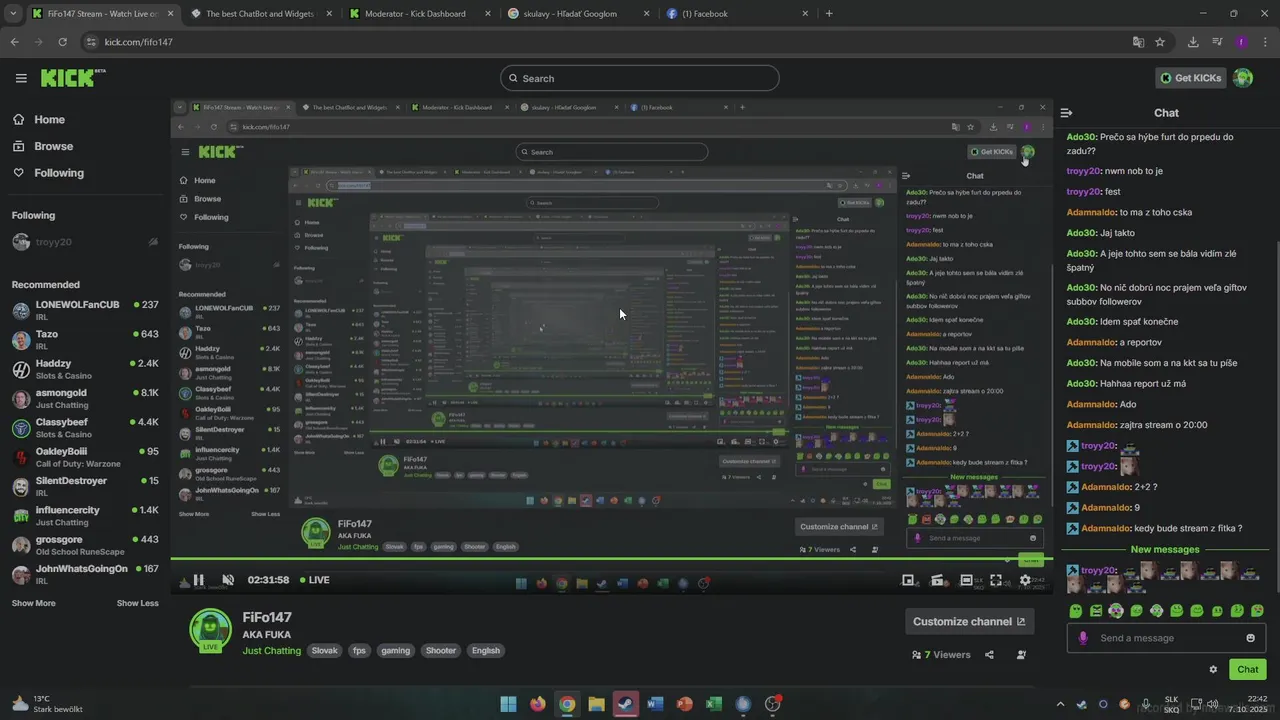Viewport: 1280px width, 720px height.
Task: Open the user avatar beside Get KICKs
Action: coord(1243,78)
